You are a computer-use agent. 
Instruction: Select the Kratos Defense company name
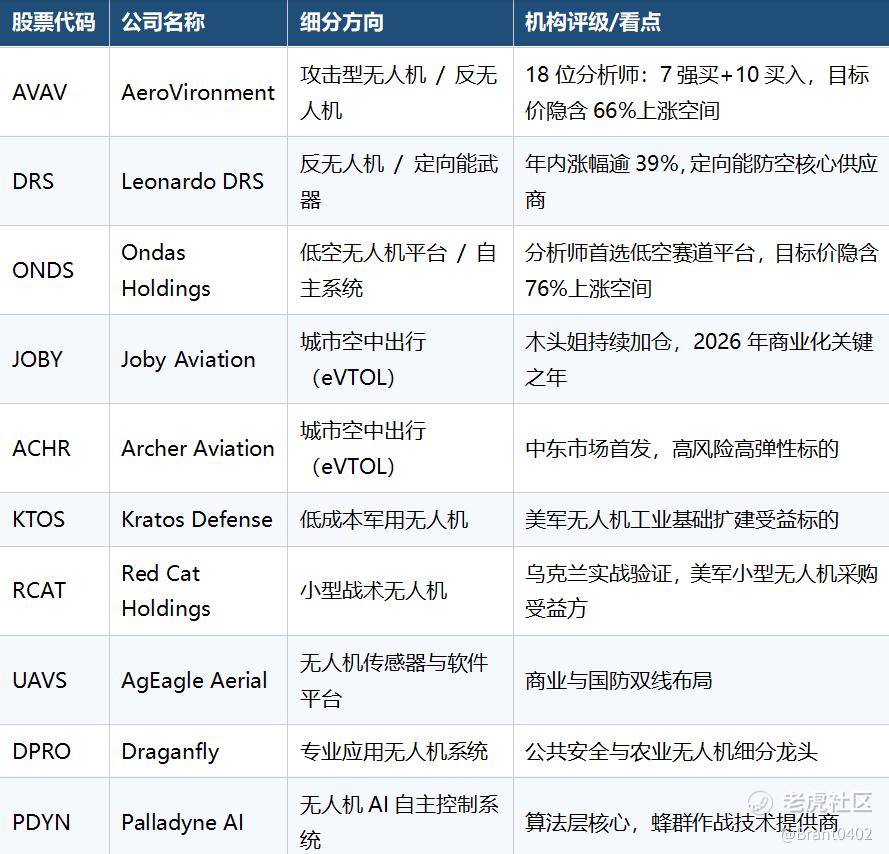[x=198, y=519]
